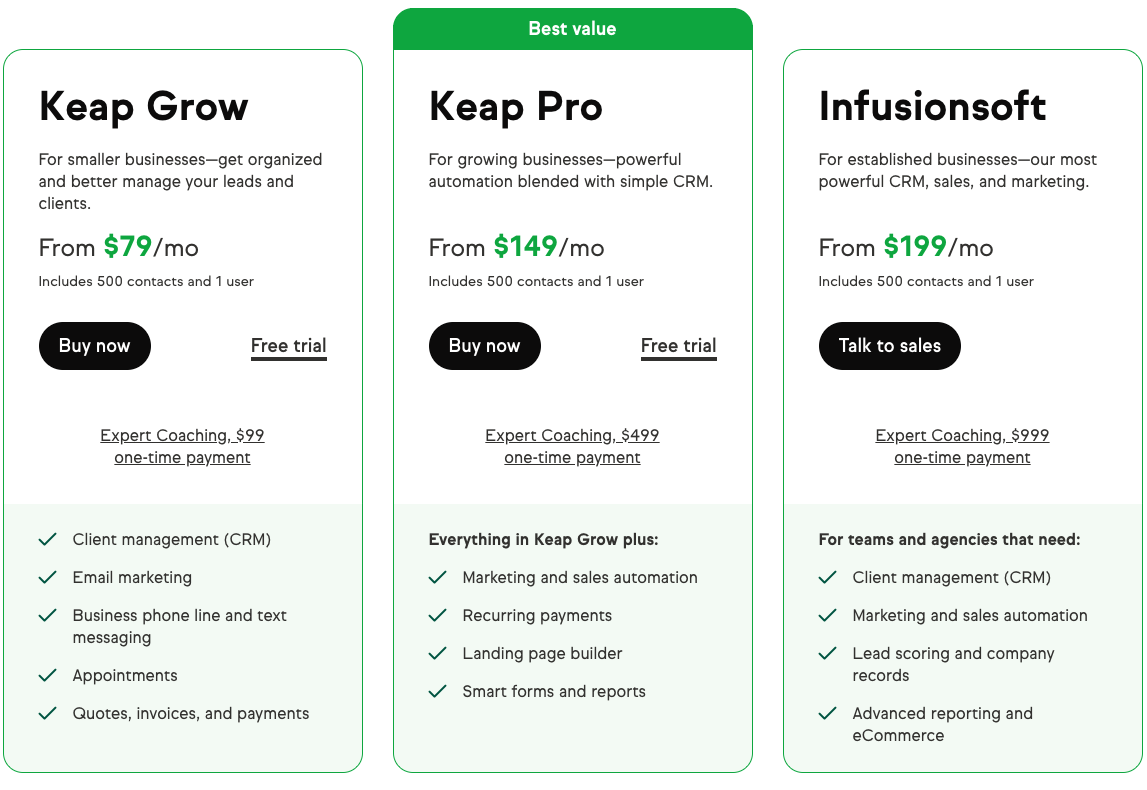Open Expert Coaching $499 one-time payment link
Screen dimensions: 1147x790
click(x=572, y=447)
